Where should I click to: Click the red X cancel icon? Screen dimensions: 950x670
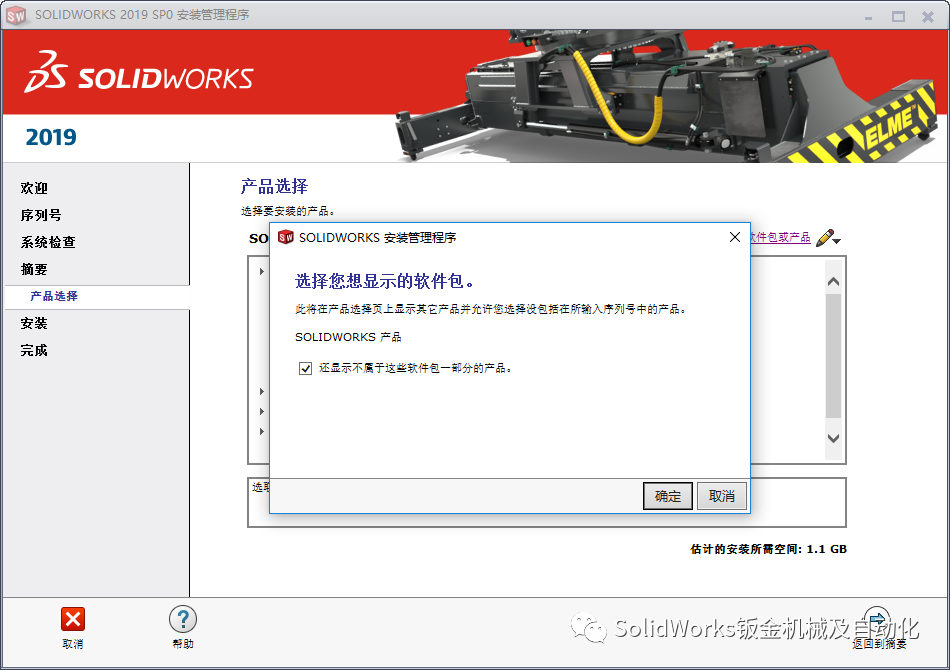point(73,621)
